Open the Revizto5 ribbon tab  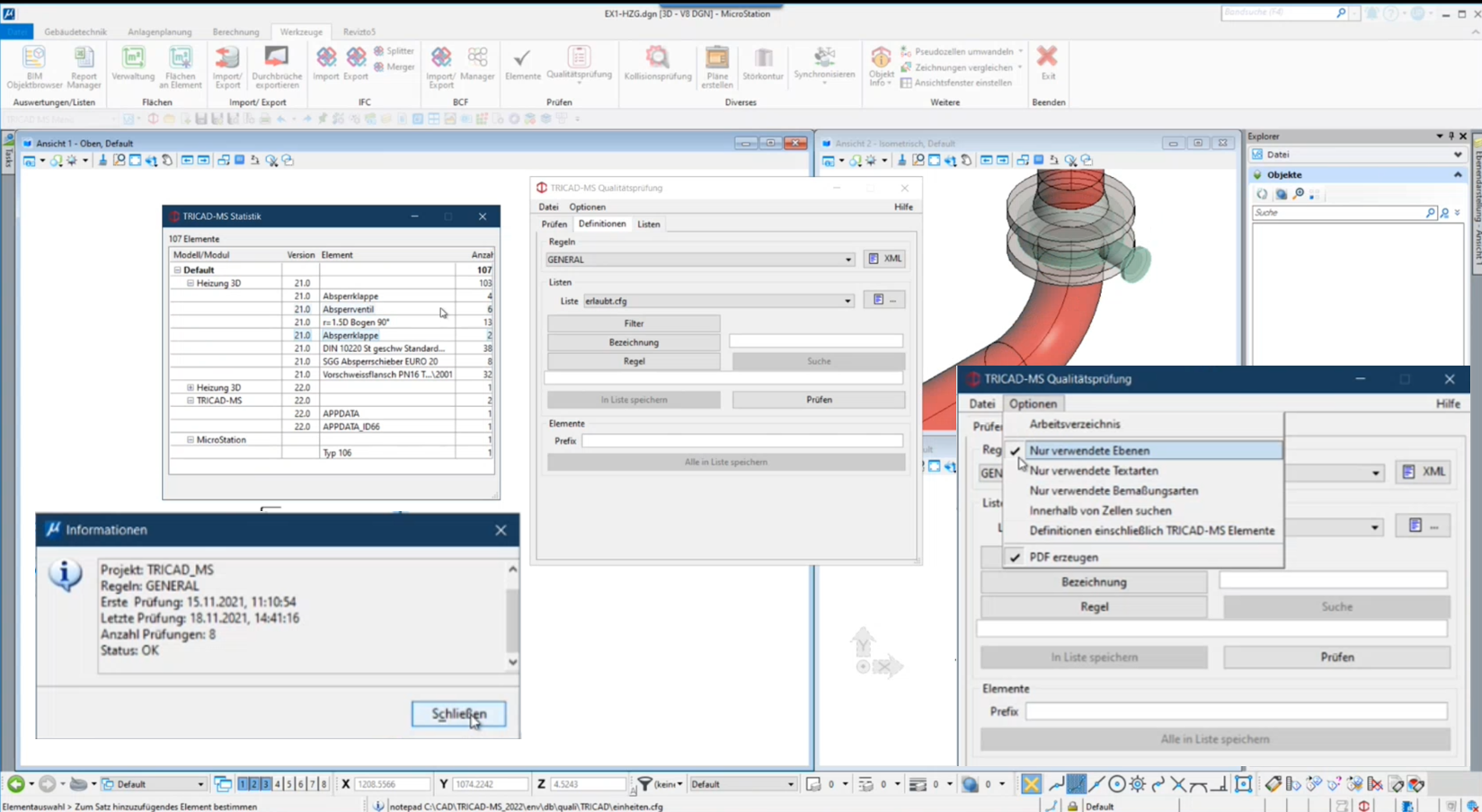coord(359,31)
